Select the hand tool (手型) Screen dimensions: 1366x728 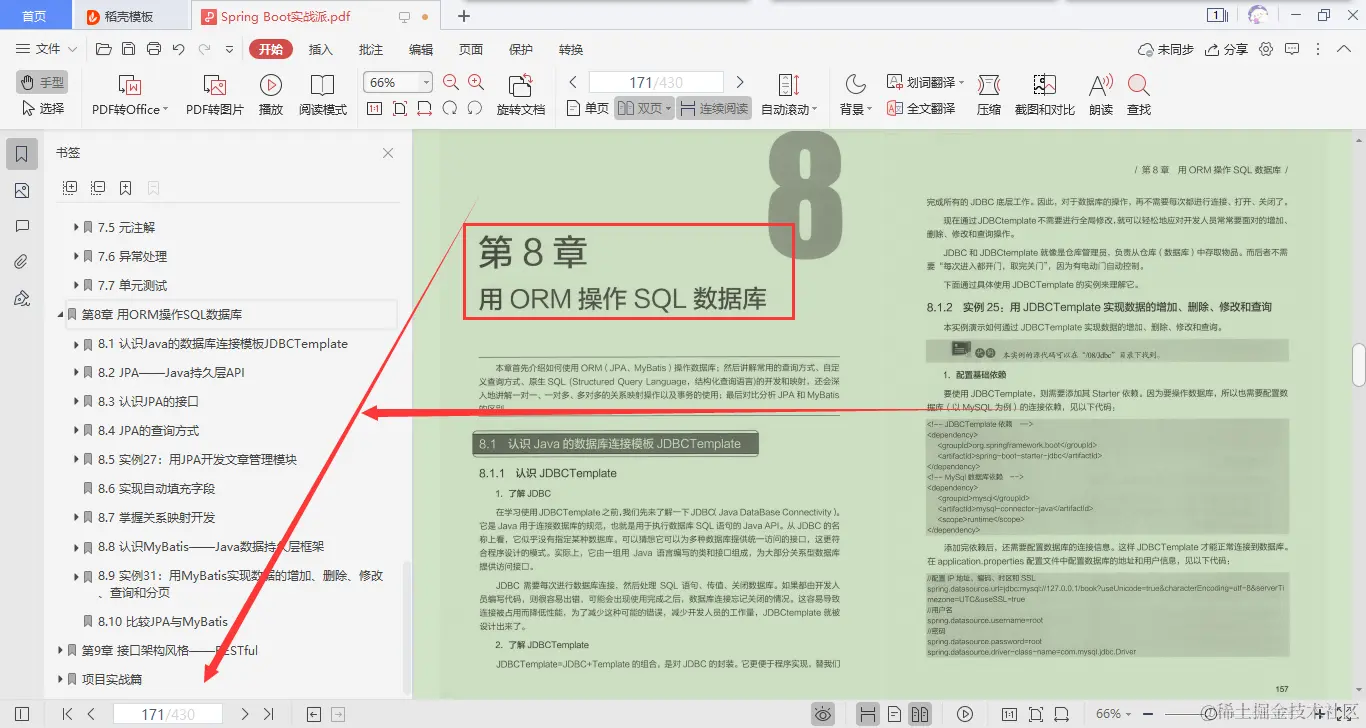41,82
